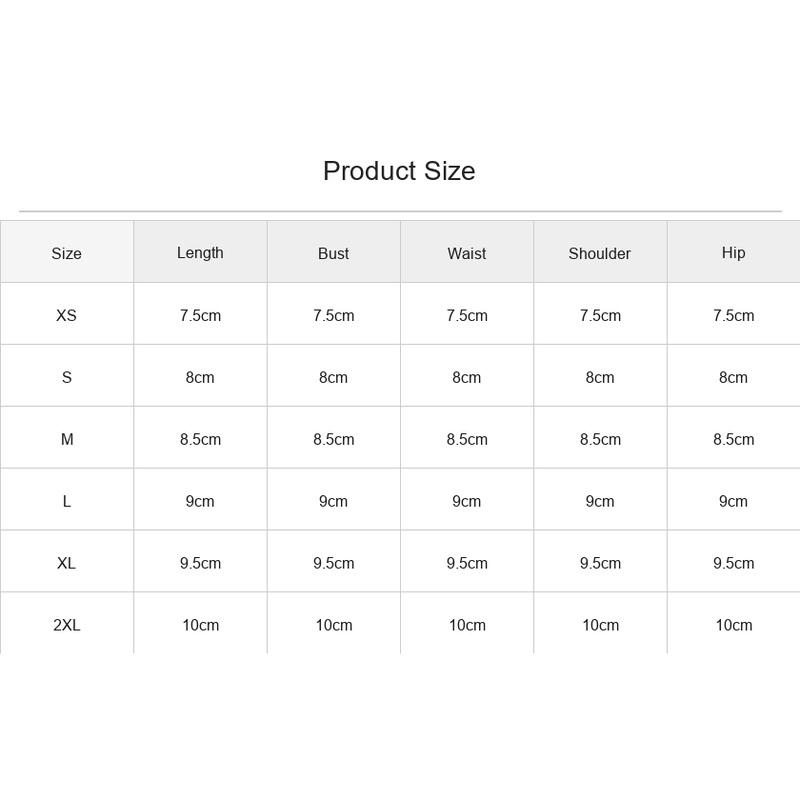The height and width of the screenshot is (800, 800).
Task: Click the 2XL Hip cell 10cm
Action: click(734, 625)
